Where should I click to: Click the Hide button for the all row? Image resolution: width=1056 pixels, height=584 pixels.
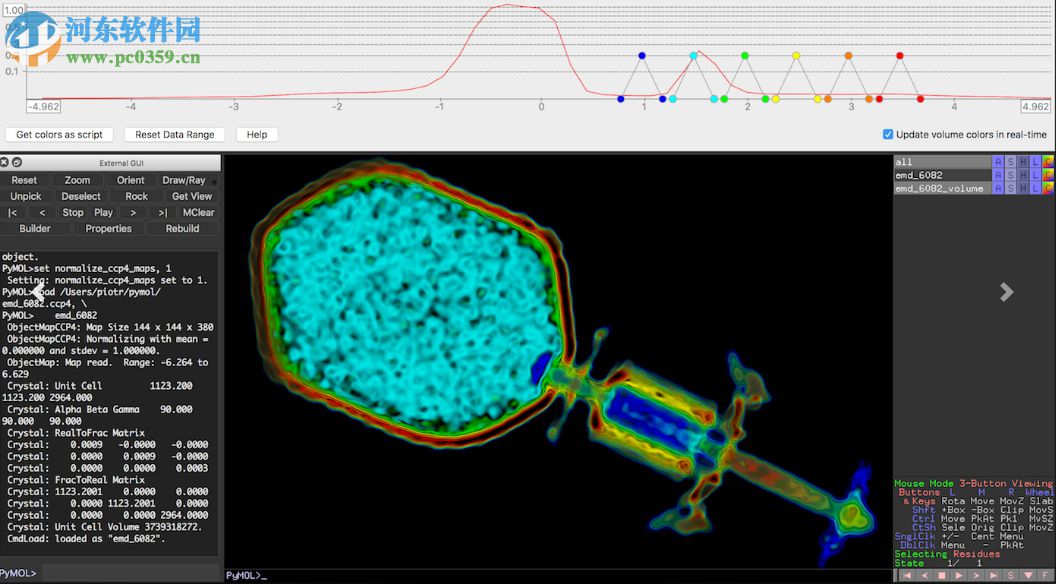click(1023, 162)
